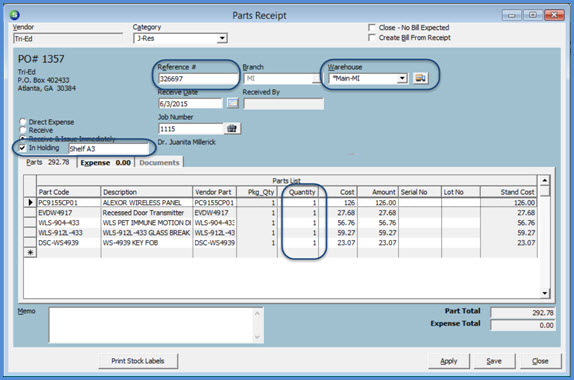Click the new row asterisk marker

[30, 253]
